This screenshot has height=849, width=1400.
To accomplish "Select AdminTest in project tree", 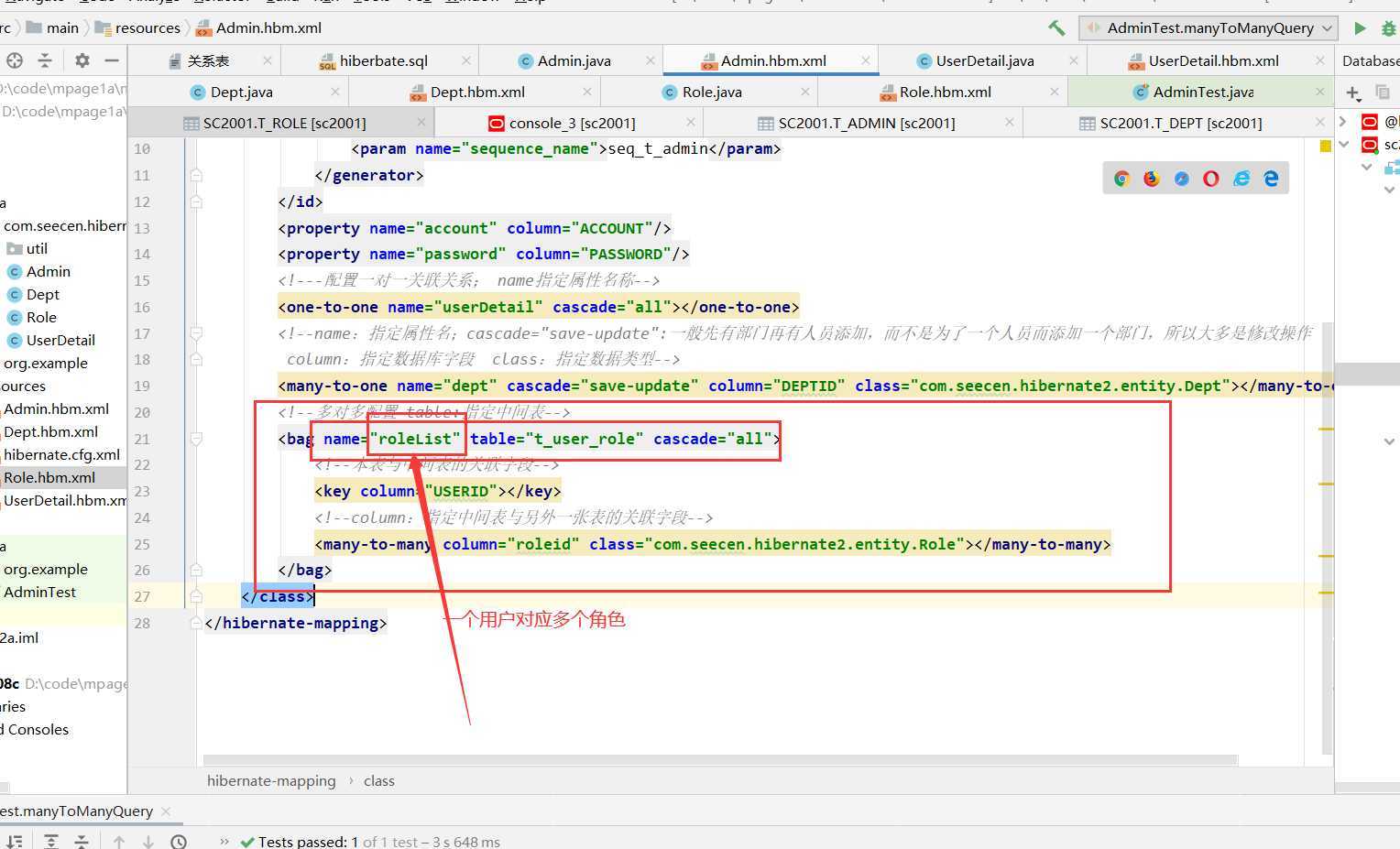I will [x=39, y=593].
